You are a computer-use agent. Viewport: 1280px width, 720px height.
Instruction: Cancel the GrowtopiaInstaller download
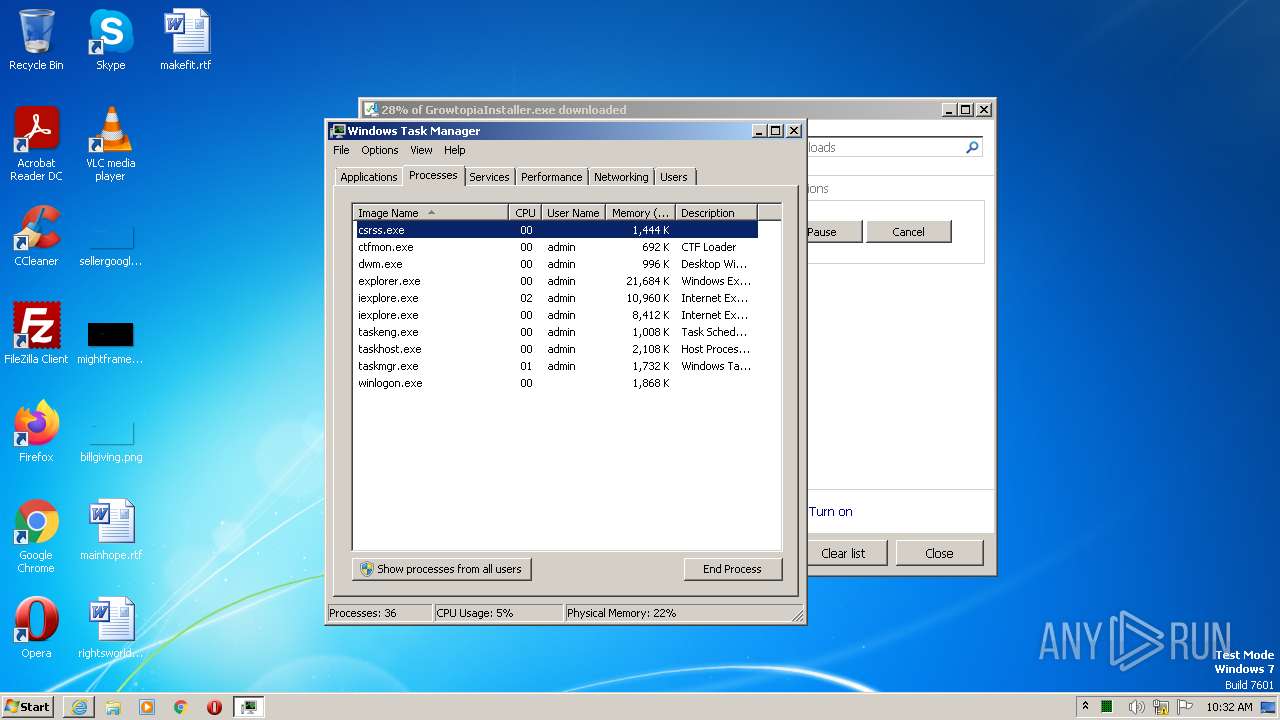click(x=908, y=232)
